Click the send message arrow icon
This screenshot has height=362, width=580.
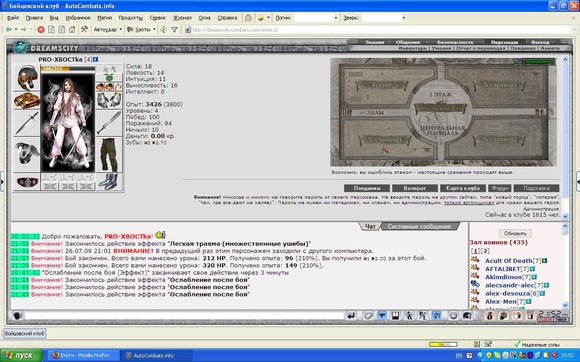(351, 315)
